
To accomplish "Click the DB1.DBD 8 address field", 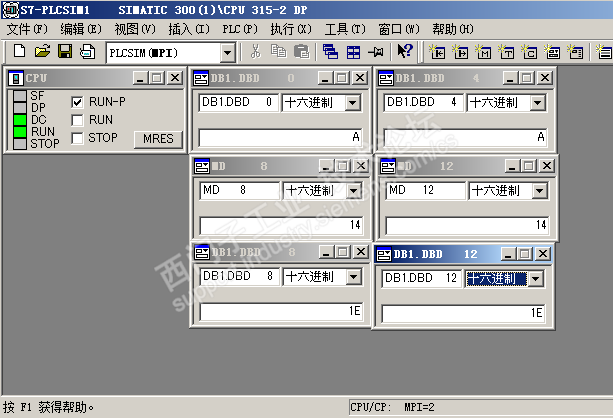I will [x=240, y=277].
